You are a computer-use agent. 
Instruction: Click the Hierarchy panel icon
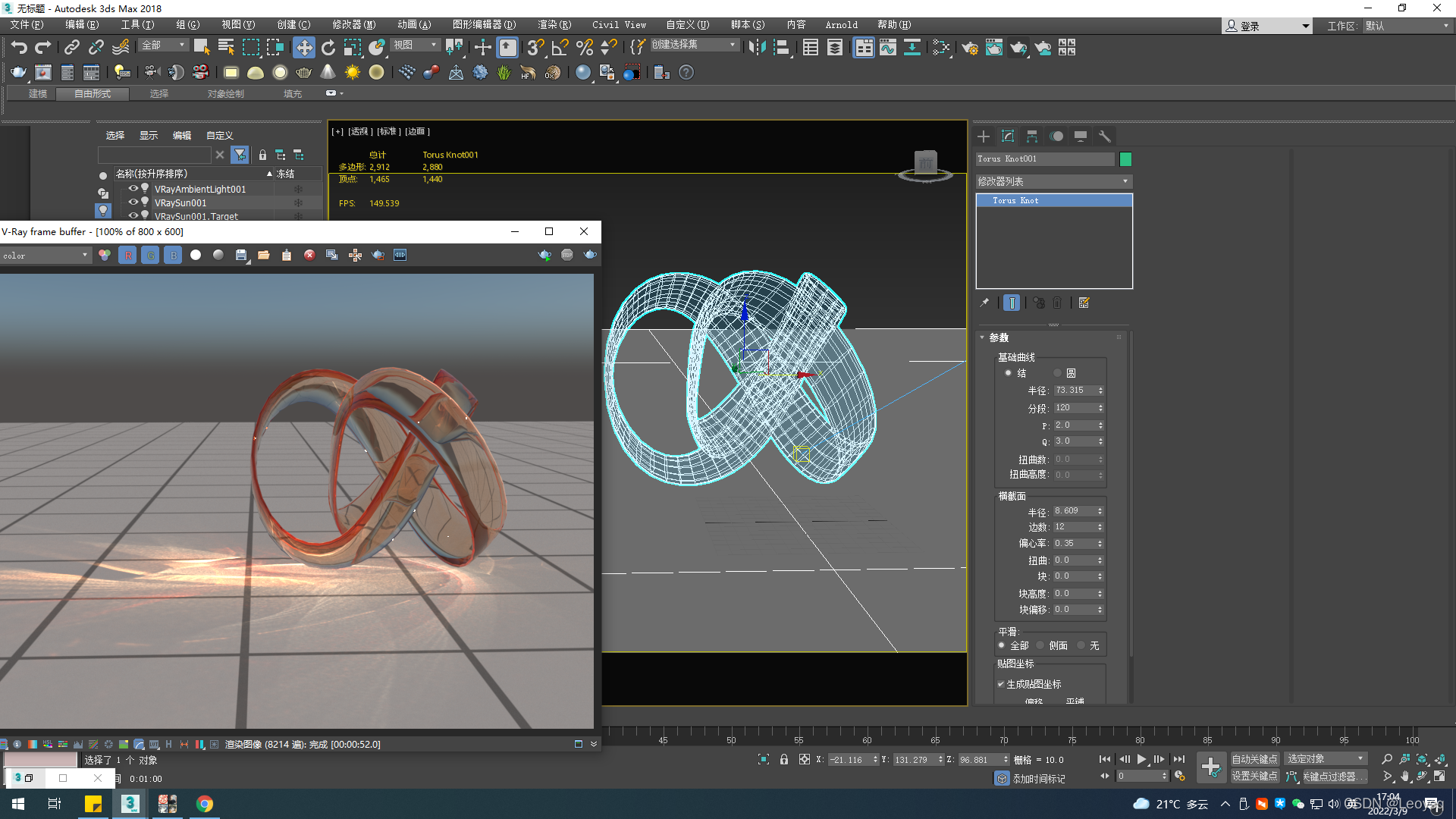coord(1032,136)
